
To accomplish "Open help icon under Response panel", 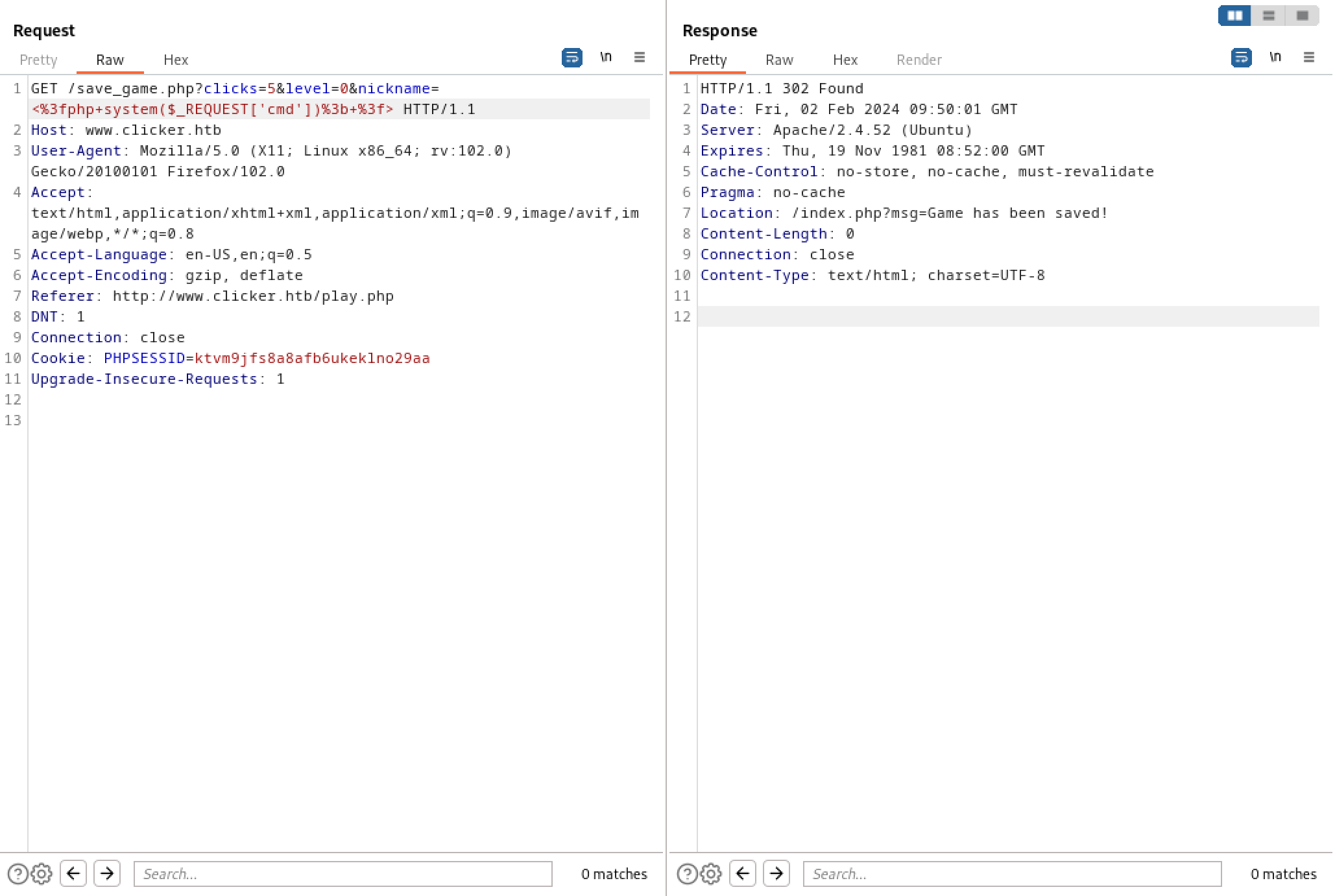I will click(x=688, y=874).
